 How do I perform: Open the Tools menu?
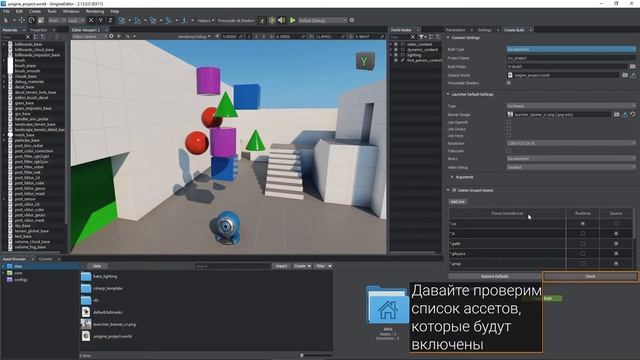click(x=52, y=11)
